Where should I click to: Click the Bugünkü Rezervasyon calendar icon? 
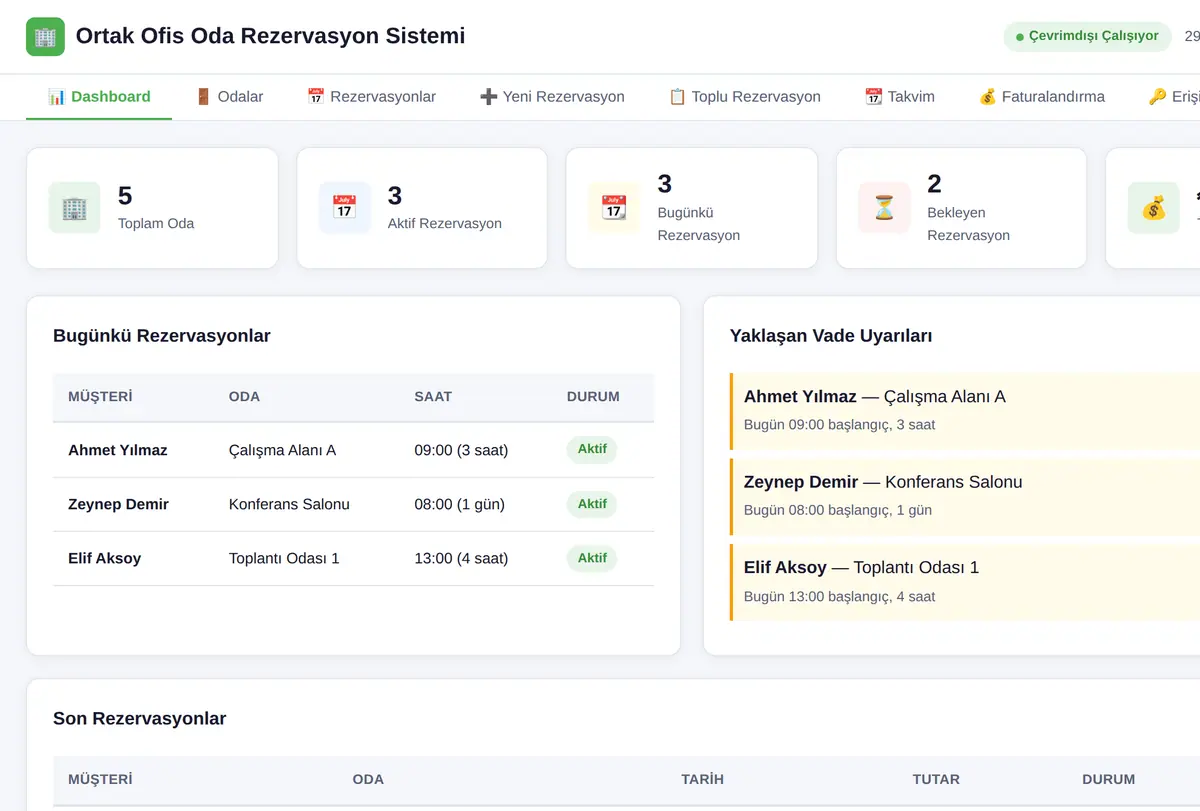click(x=614, y=208)
